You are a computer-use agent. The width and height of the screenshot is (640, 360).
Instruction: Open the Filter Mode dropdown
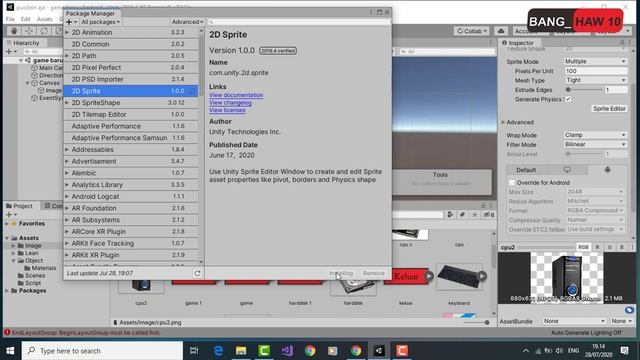click(x=595, y=144)
